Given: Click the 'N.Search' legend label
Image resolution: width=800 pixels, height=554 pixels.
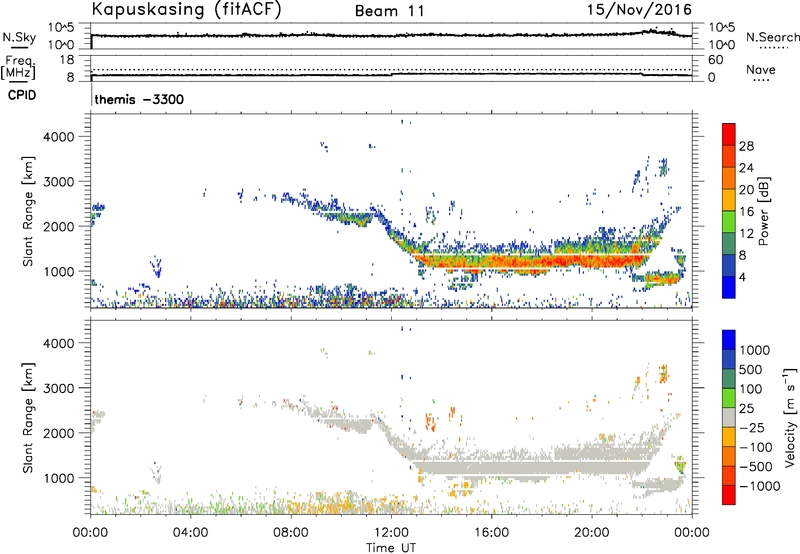Looking at the screenshot, I should coord(772,37).
